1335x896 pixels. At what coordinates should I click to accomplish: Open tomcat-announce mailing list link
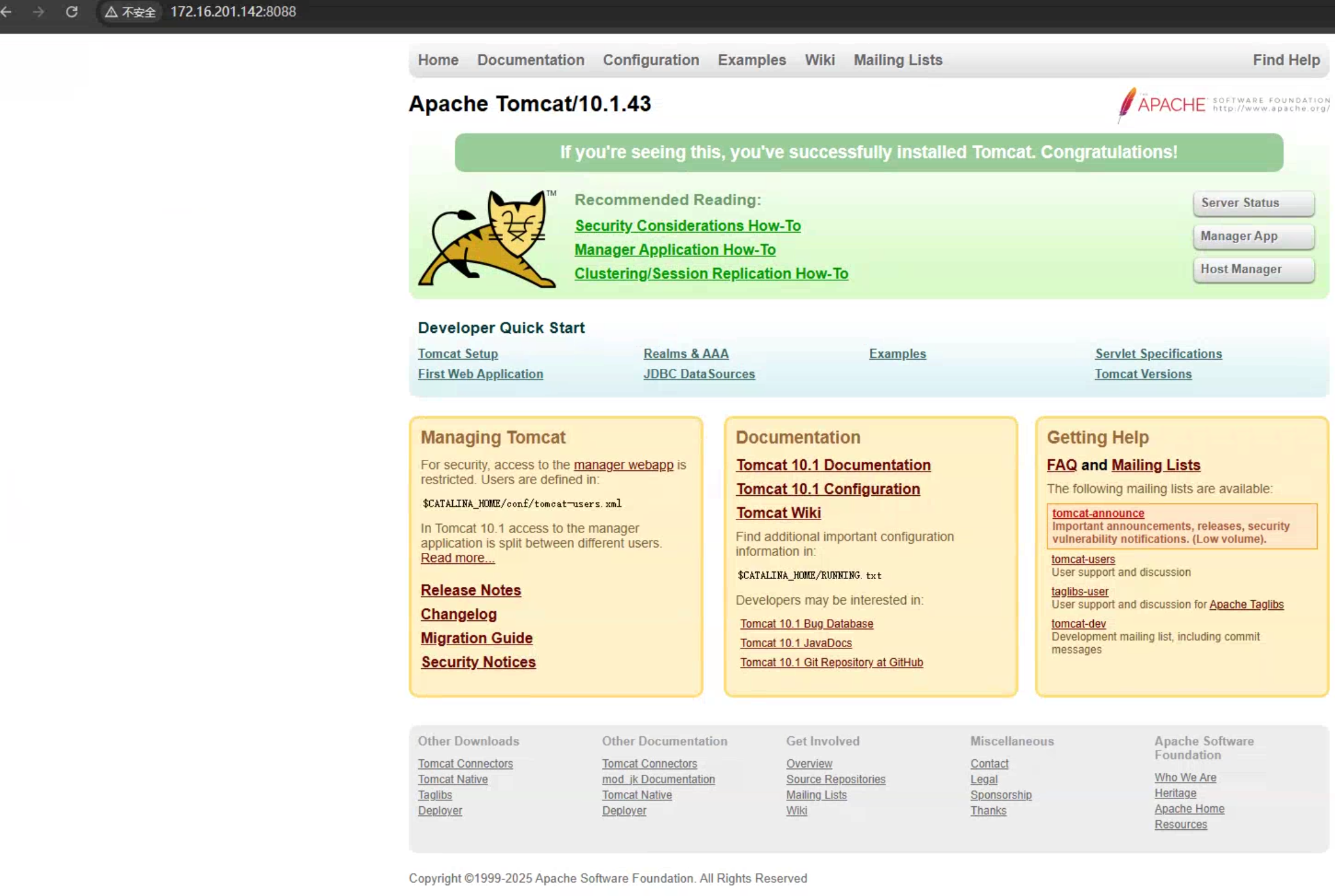pyautogui.click(x=1098, y=513)
